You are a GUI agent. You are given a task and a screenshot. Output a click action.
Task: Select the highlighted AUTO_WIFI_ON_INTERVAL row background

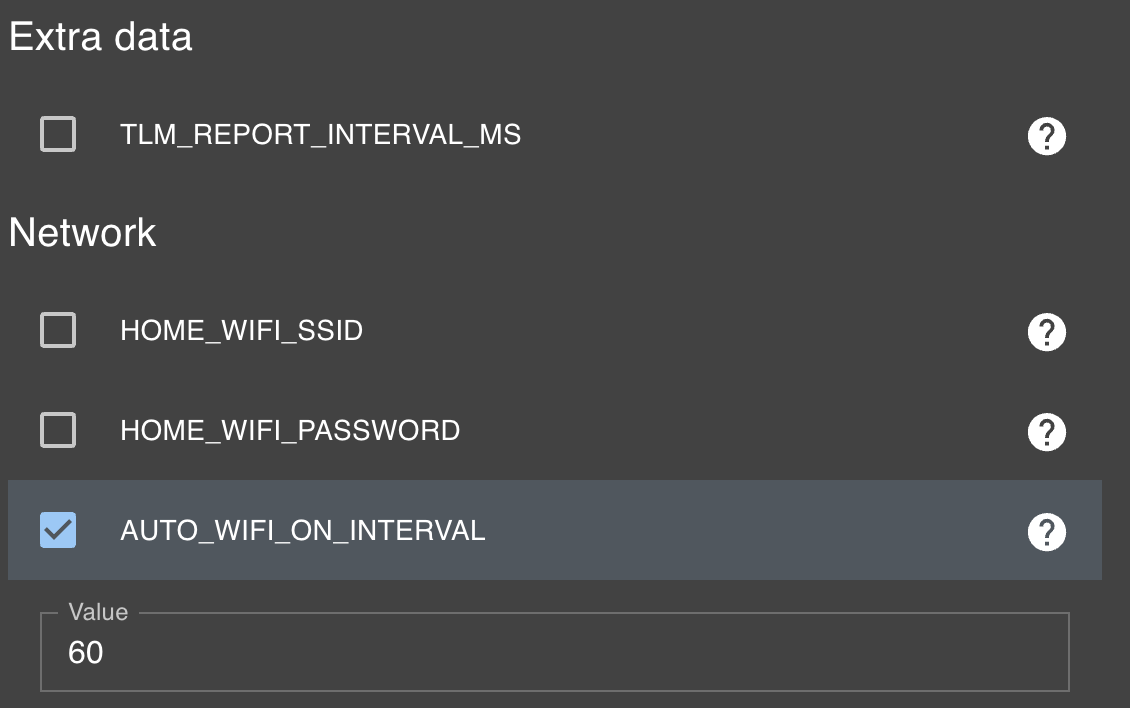[x=749, y=530]
